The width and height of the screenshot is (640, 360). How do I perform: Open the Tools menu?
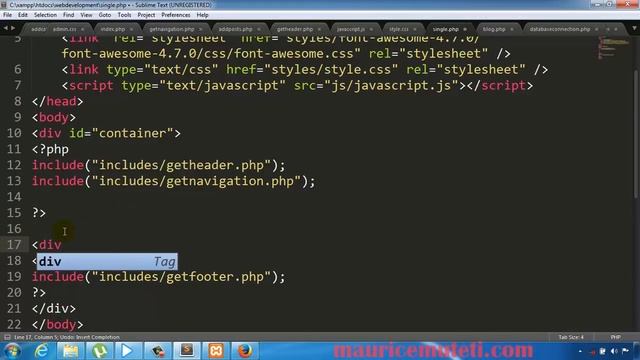coord(124,15)
